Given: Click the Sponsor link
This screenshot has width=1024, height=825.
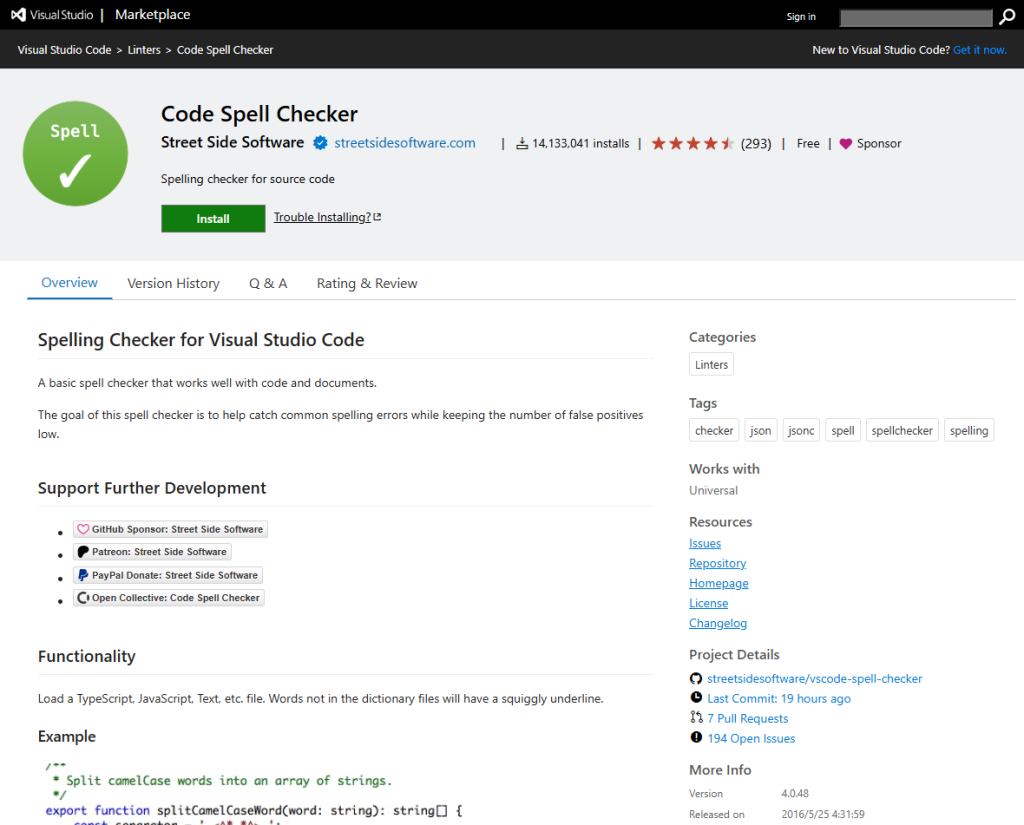Looking at the screenshot, I should pos(879,144).
